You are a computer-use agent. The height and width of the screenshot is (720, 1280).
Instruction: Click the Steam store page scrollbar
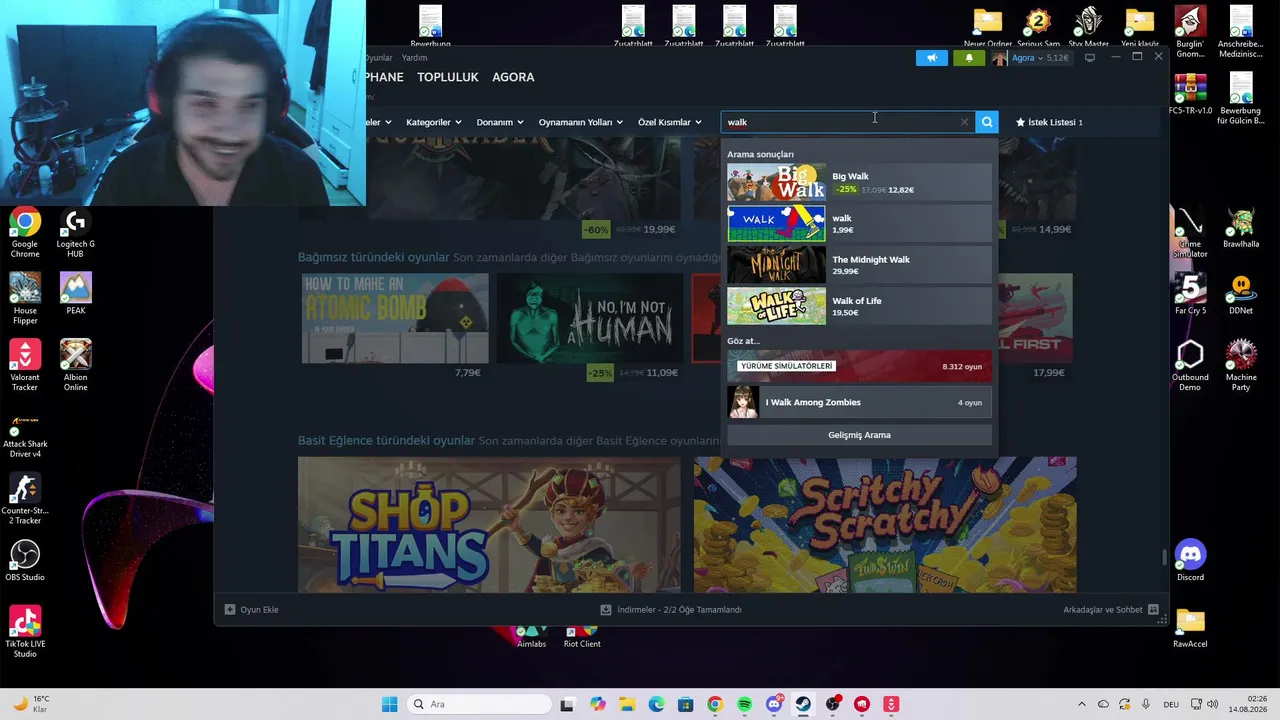click(x=1163, y=557)
